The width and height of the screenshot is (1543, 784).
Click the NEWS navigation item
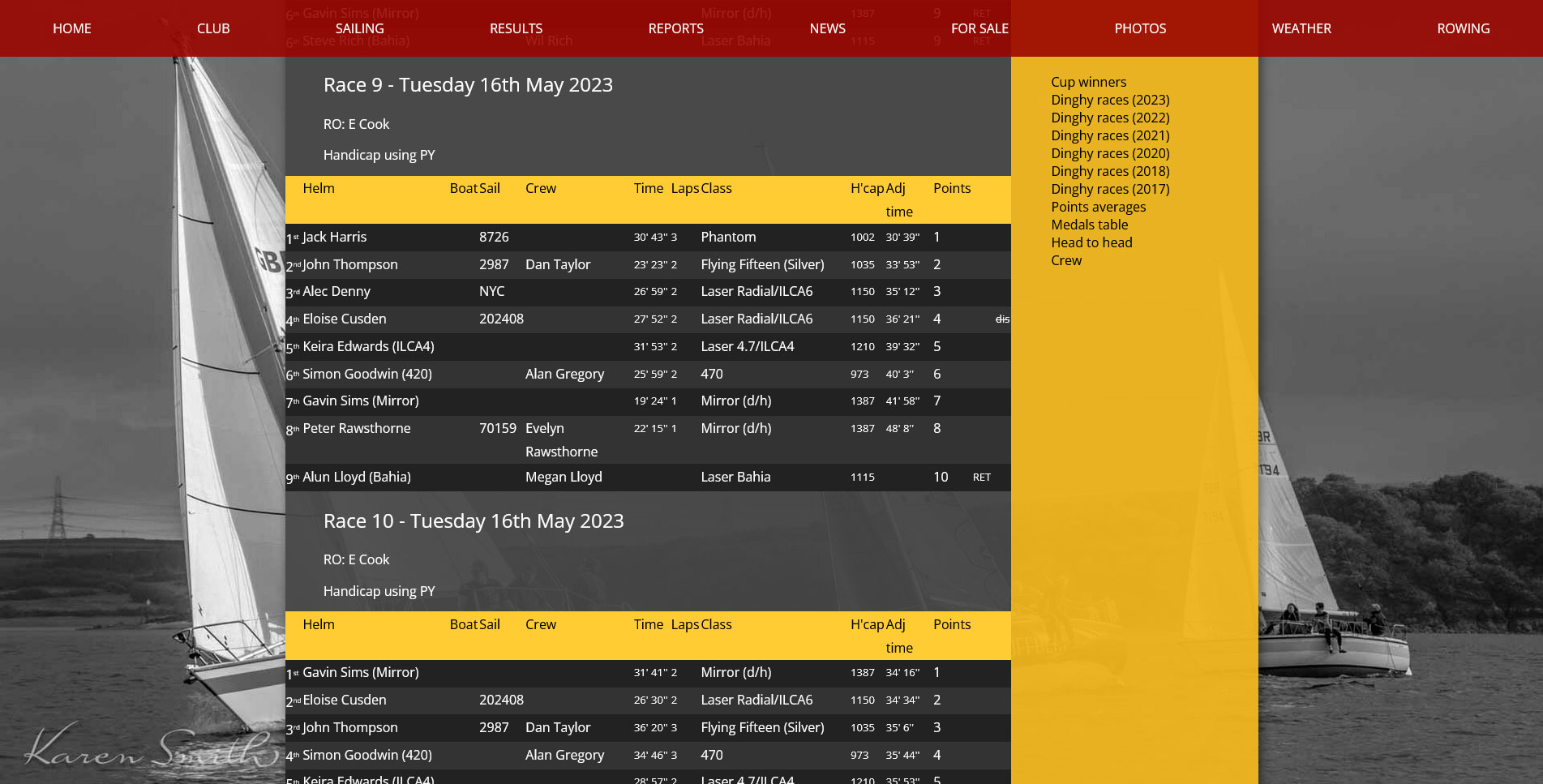pos(827,28)
